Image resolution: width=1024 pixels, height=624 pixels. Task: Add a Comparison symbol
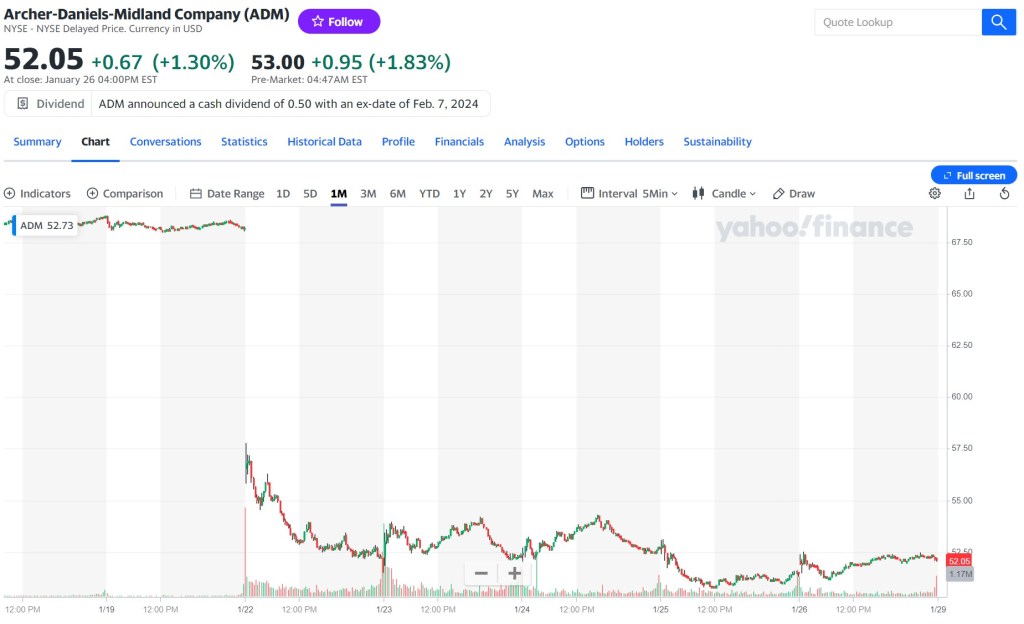pos(125,194)
